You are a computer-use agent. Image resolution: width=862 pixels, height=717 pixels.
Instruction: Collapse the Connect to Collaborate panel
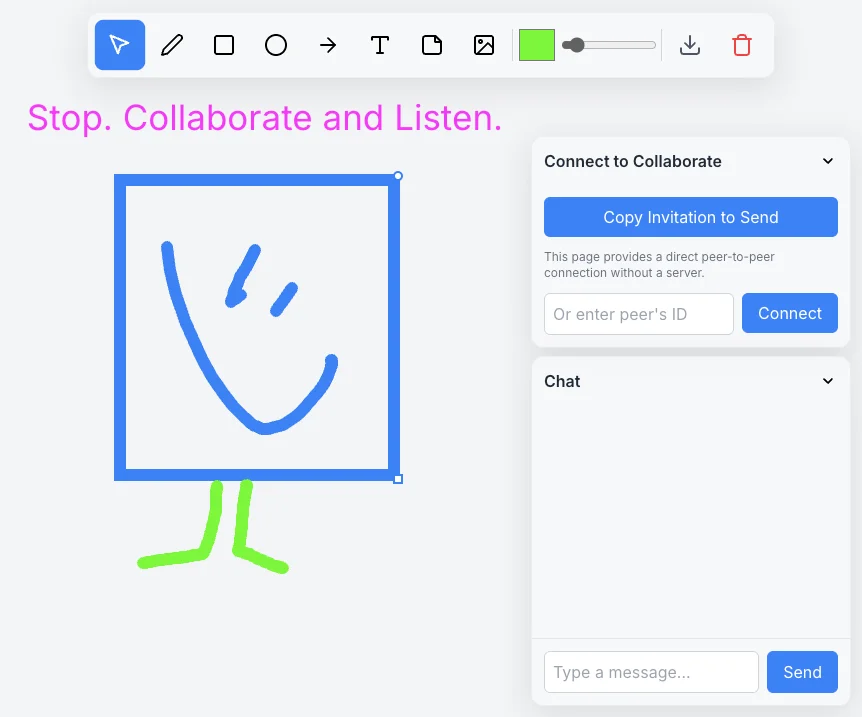pos(827,161)
